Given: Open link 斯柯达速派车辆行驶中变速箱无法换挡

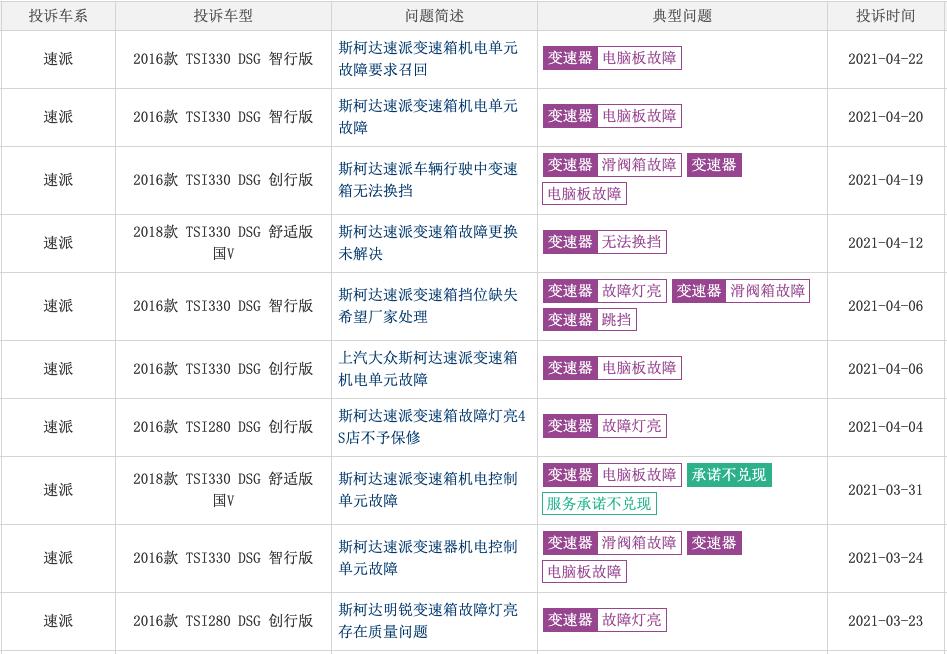Looking at the screenshot, I should (x=428, y=179).
